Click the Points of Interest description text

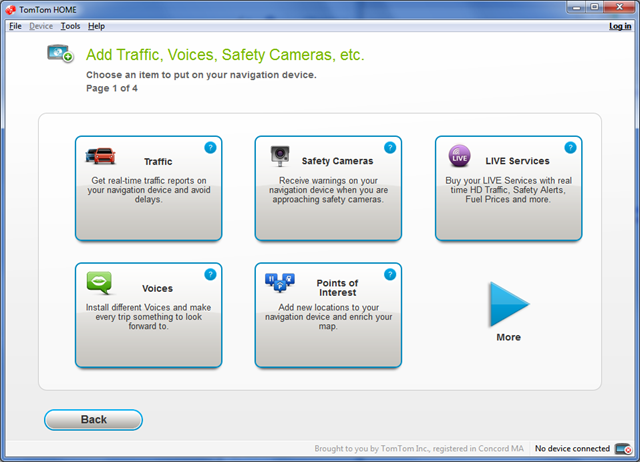point(329,317)
